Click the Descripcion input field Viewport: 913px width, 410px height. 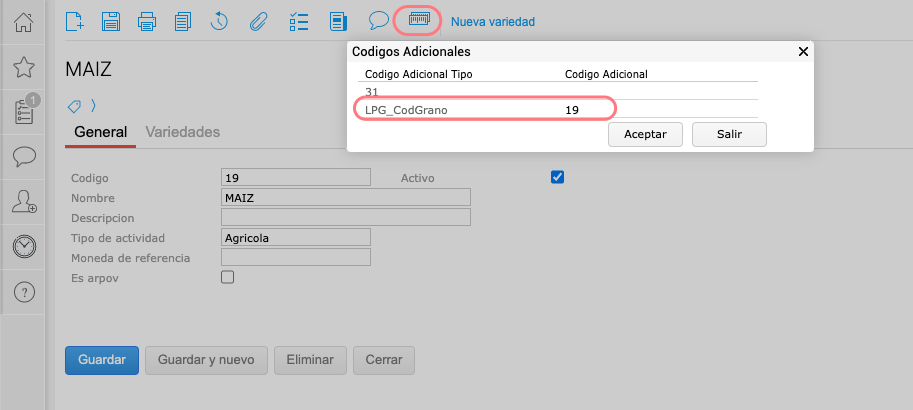click(345, 217)
